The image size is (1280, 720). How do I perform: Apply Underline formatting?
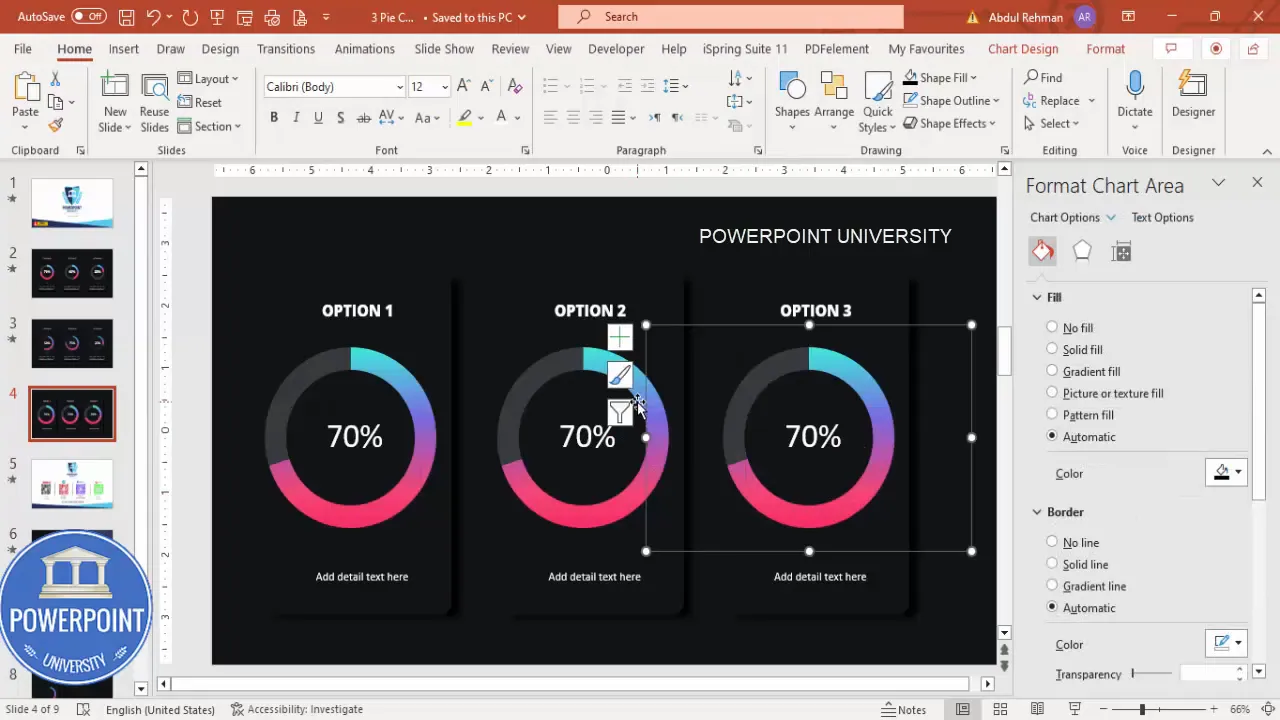[x=318, y=118]
